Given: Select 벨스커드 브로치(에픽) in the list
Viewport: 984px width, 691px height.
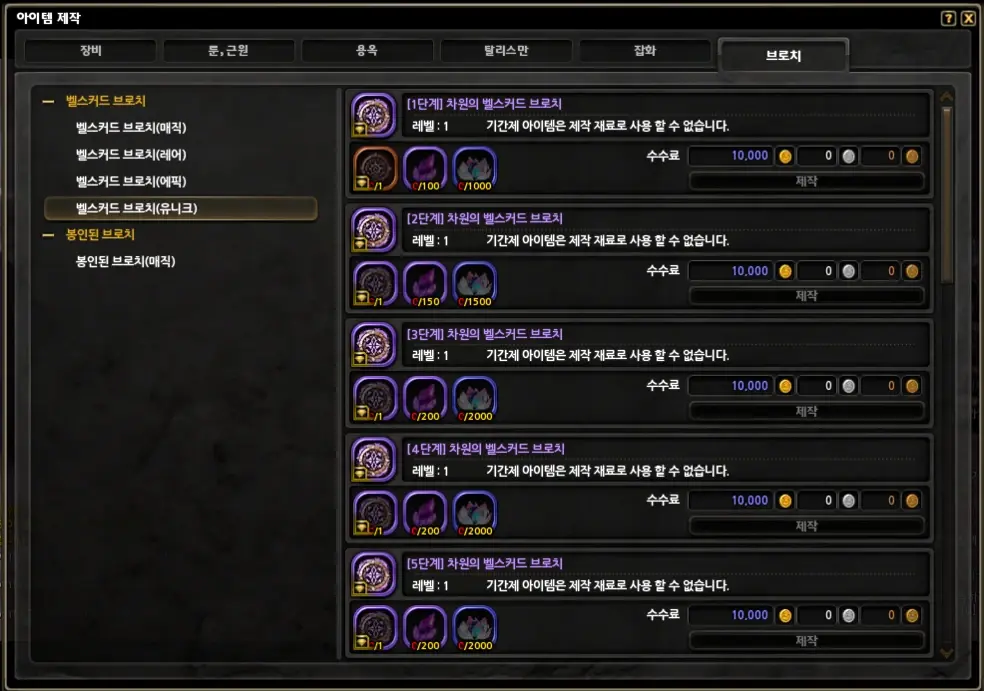Looking at the screenshot, I should 131,181.
